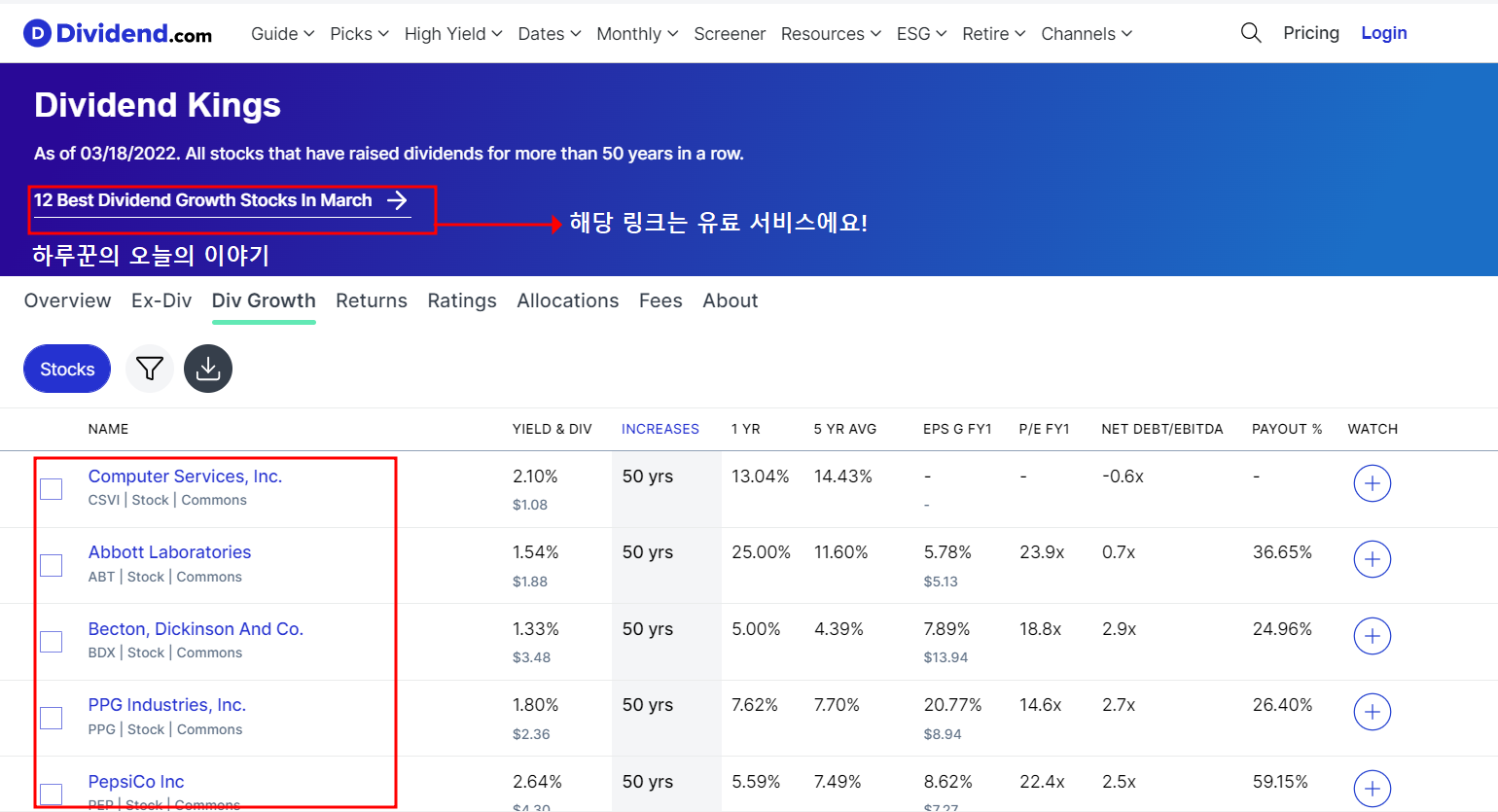
Task: Switch to the Allocations tab
Action: (568, 300)
